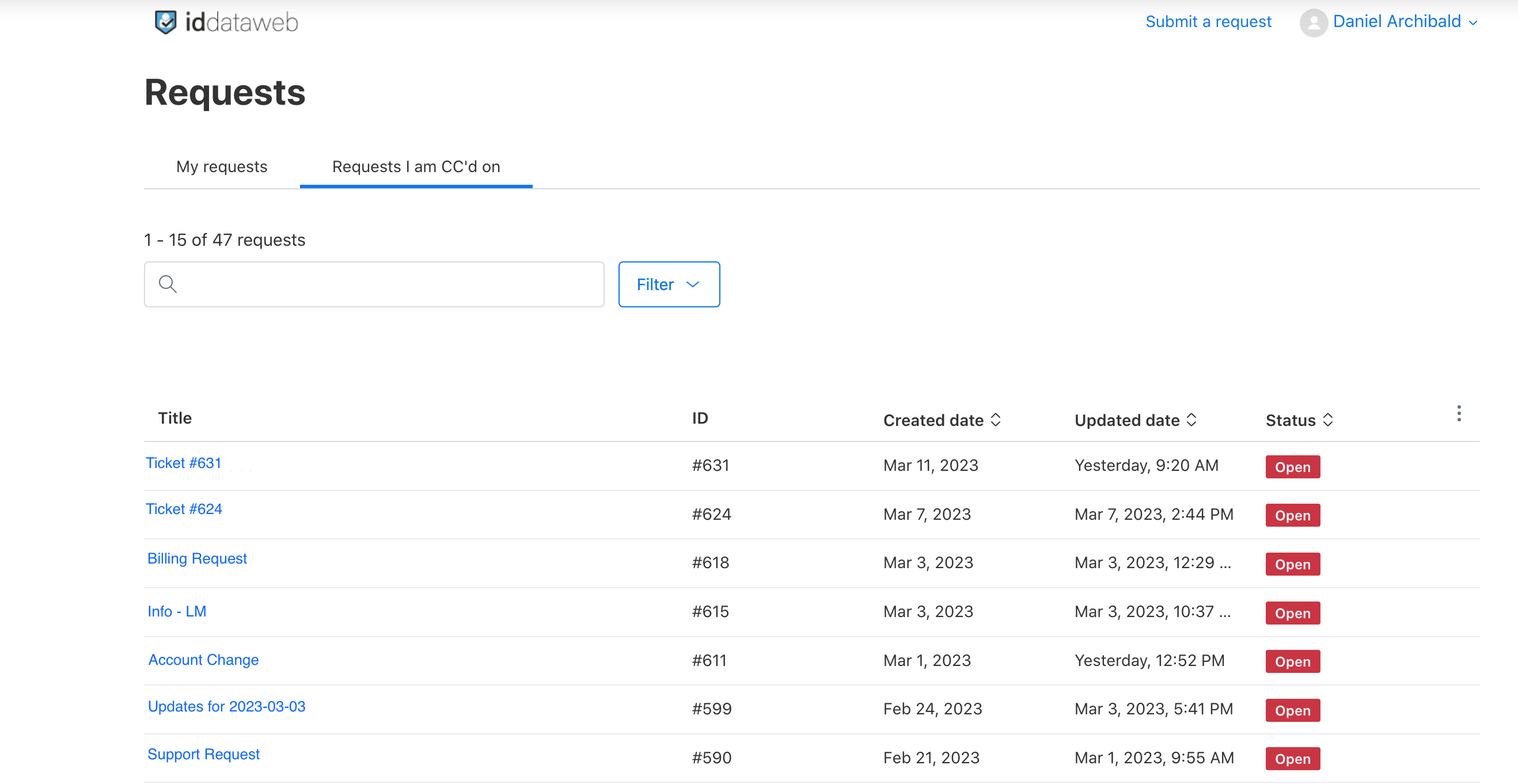Sort by Created date arrows
Image resolution: width=1518 pixels, height=784 pixels.
click(996, 420)
